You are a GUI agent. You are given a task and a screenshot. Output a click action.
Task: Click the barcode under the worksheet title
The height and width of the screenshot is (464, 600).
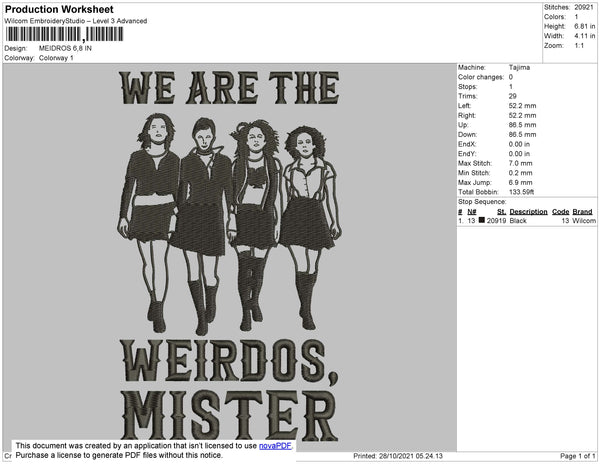point(64,34)
